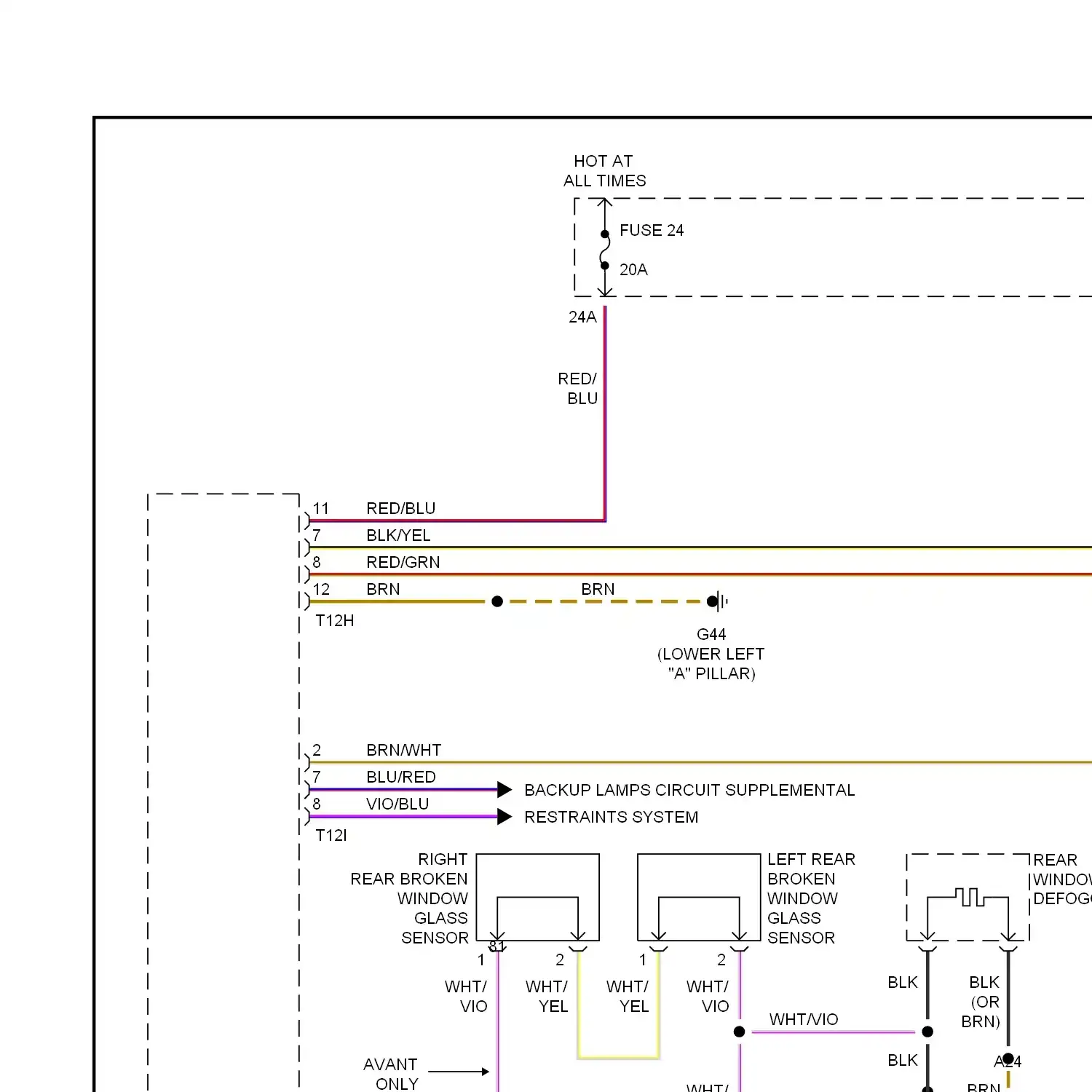
Task: Click the 'REAR WINDOW DEFOGGER' label
Action: click(x=1062, y=879)
